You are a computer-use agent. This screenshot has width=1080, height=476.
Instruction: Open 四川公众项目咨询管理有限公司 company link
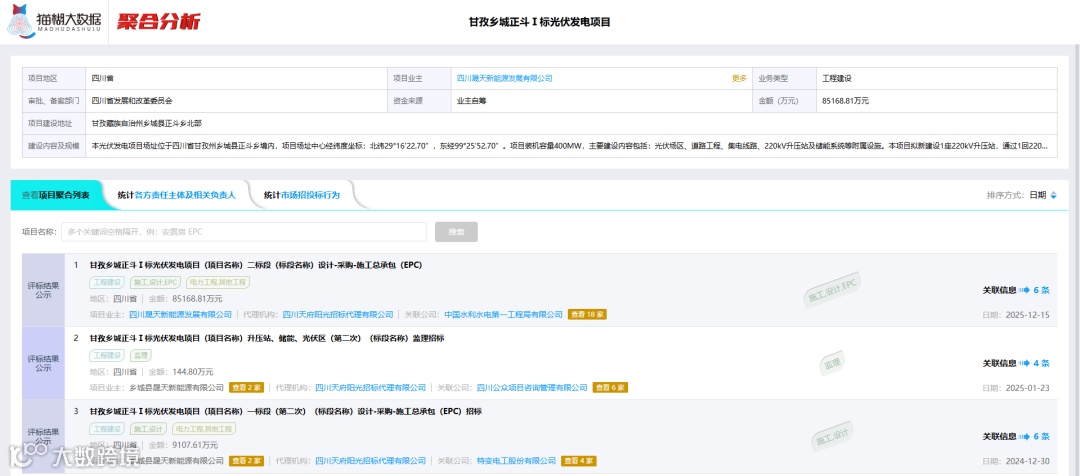click(x=532, y=388)
